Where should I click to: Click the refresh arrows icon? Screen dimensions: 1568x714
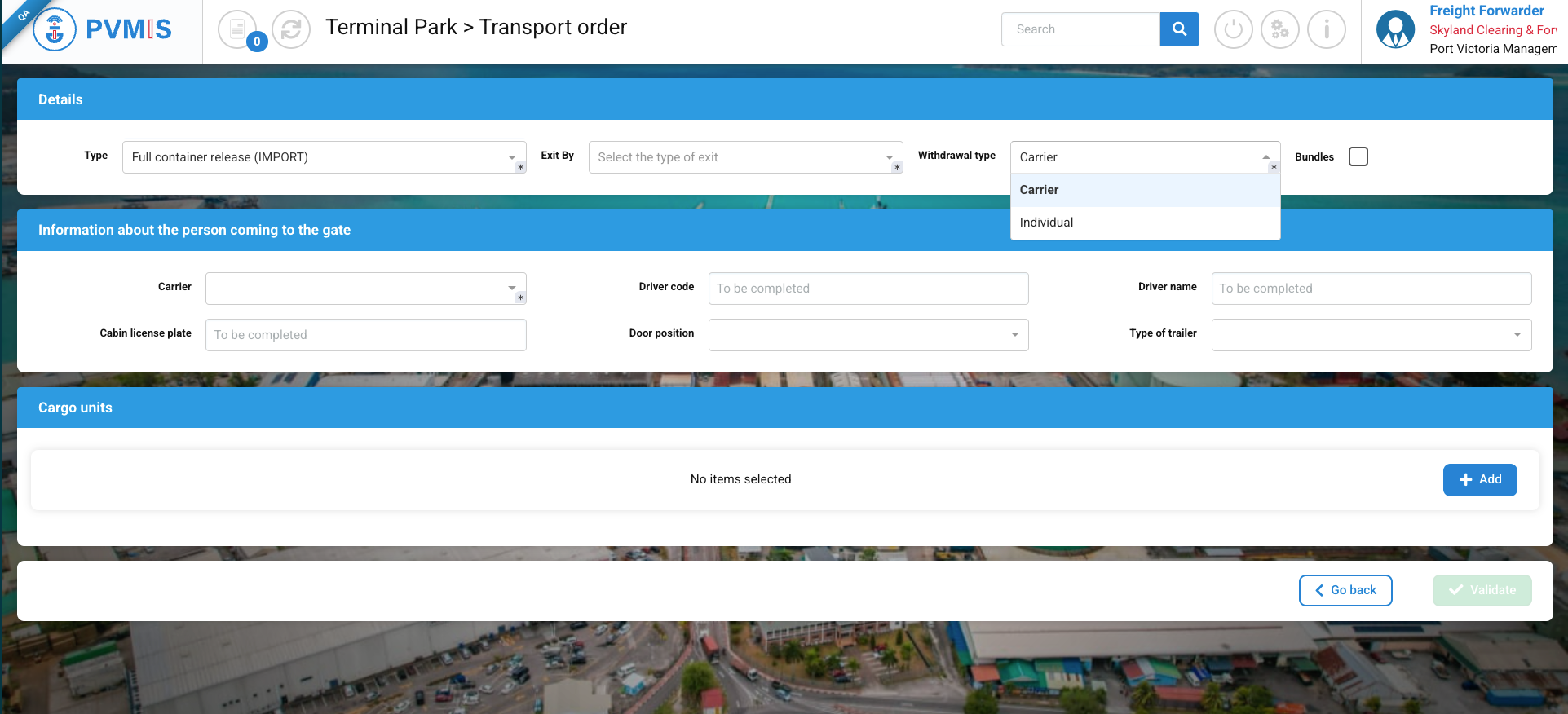click(x=291, y=30)
